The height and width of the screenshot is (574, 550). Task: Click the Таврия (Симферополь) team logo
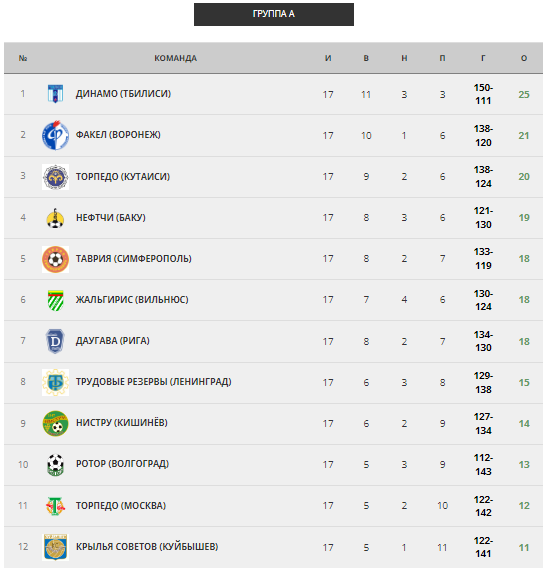point(55,259)
